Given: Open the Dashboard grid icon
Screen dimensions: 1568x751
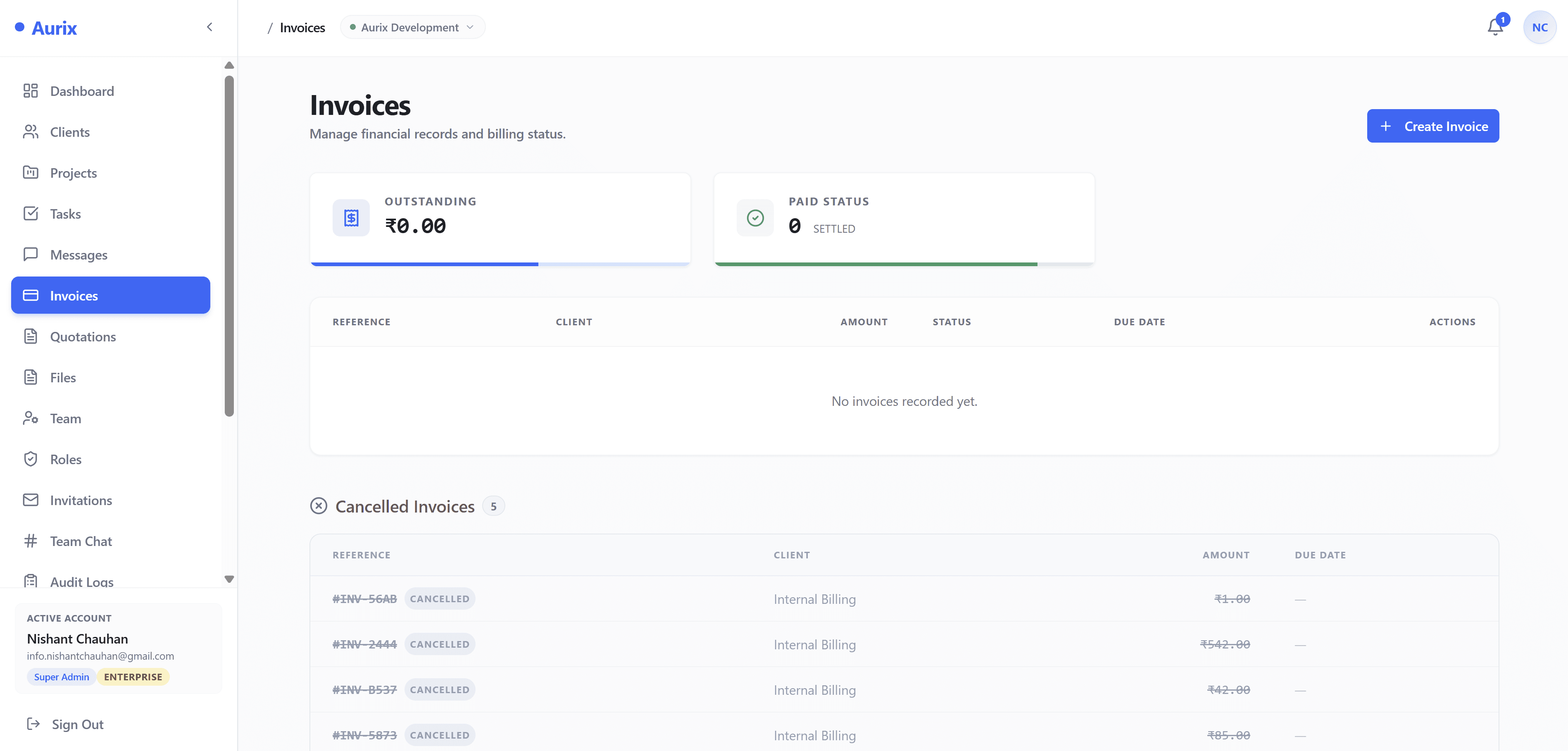Looking at the screenshot, I should (31, 91).
